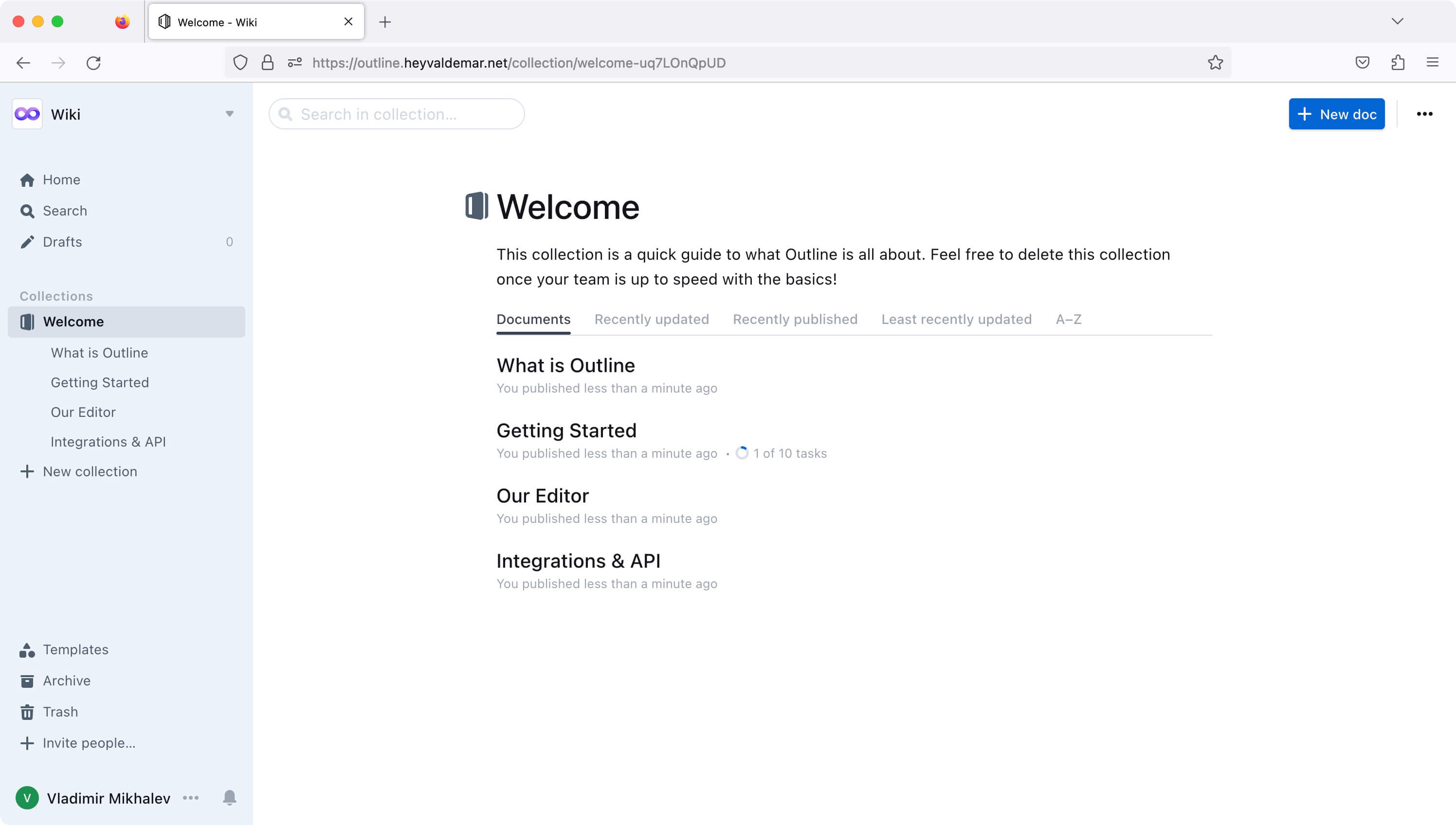Viewport: 1456px width, 825px height.
Task: Open collection more options menu
Action: coord(1424,114)
